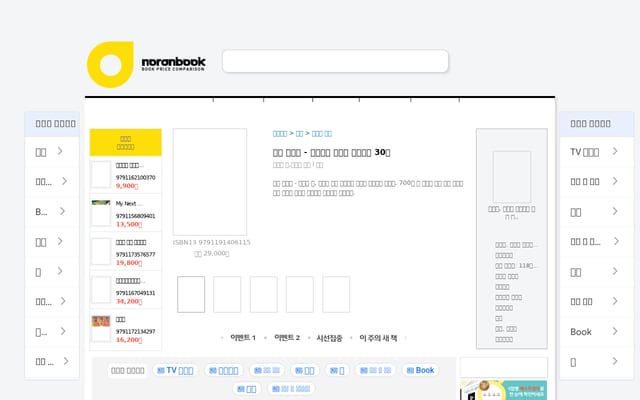Click the noronbook yellow circle logo

[x=110, y=64]
